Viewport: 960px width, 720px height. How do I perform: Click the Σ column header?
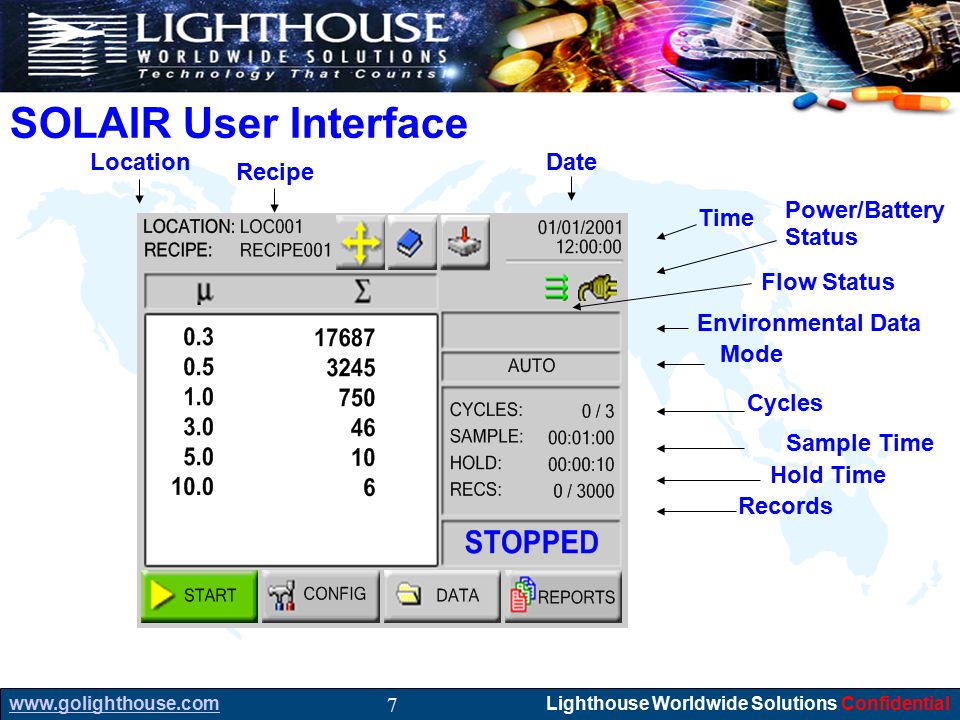point(362,291)
